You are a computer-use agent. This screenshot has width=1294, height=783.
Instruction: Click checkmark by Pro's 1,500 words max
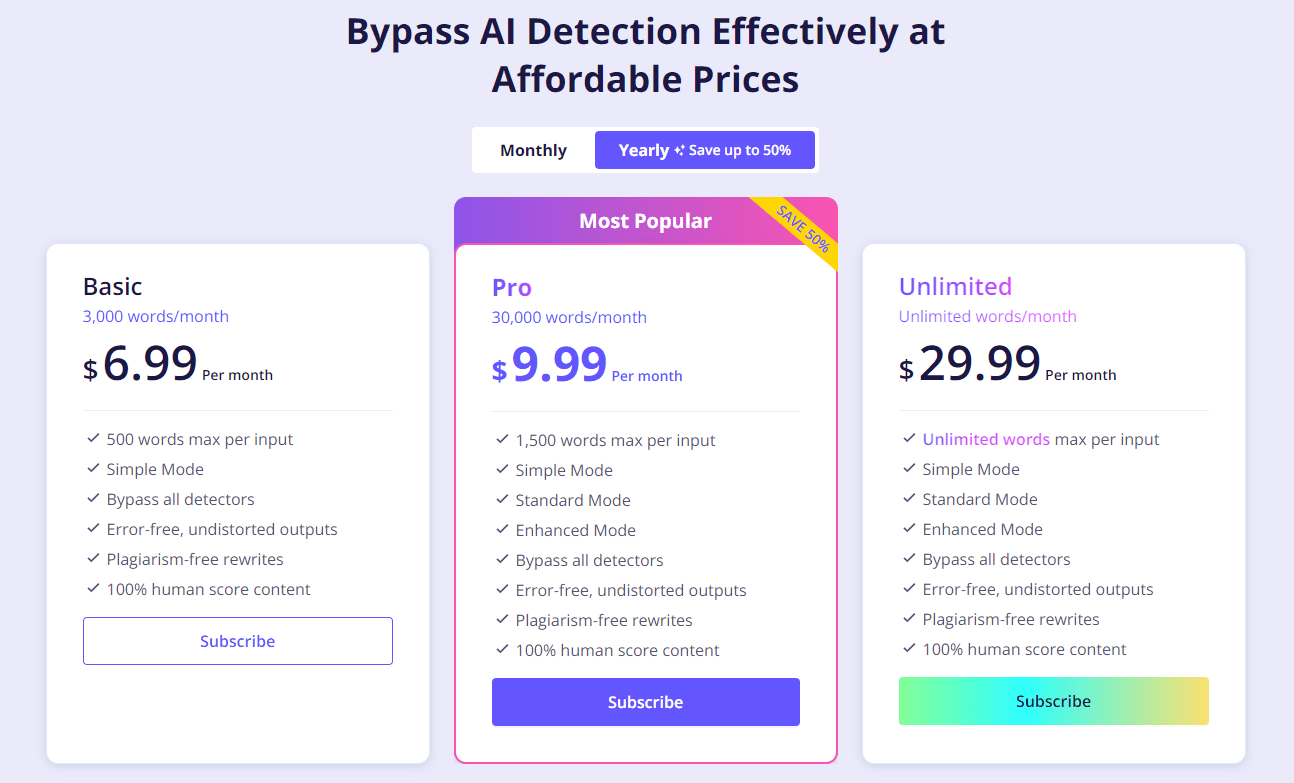(x=502, y=440)
